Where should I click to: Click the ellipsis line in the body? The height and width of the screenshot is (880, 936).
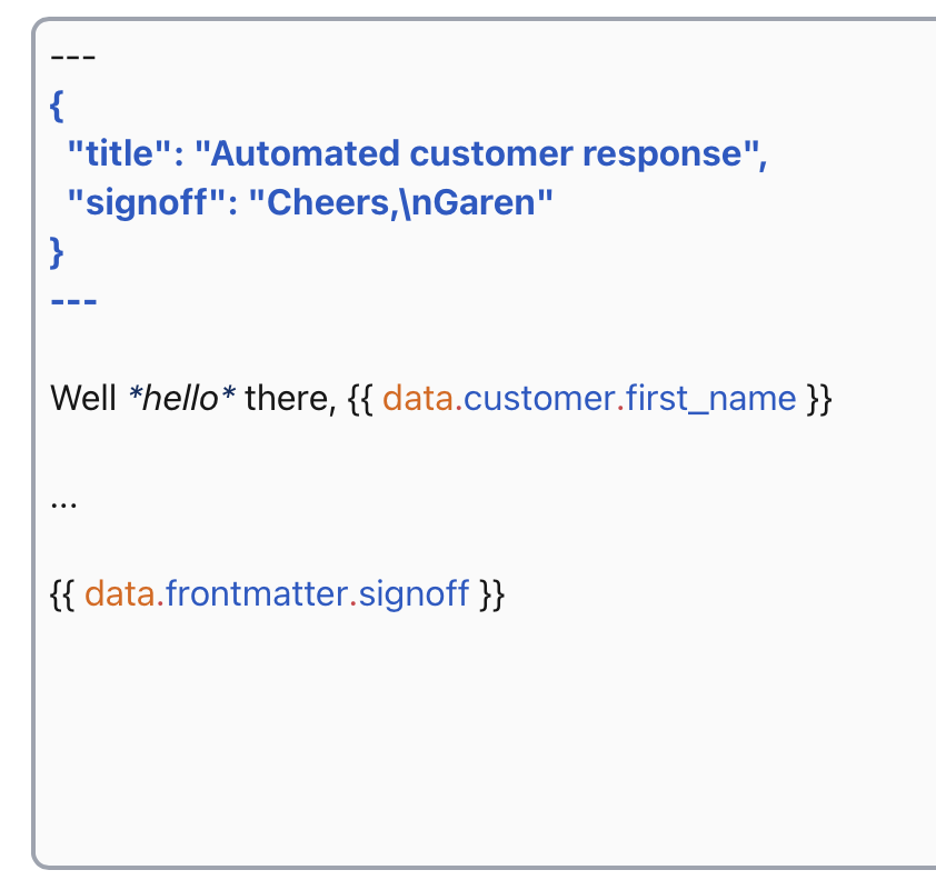tap(64, 504)
